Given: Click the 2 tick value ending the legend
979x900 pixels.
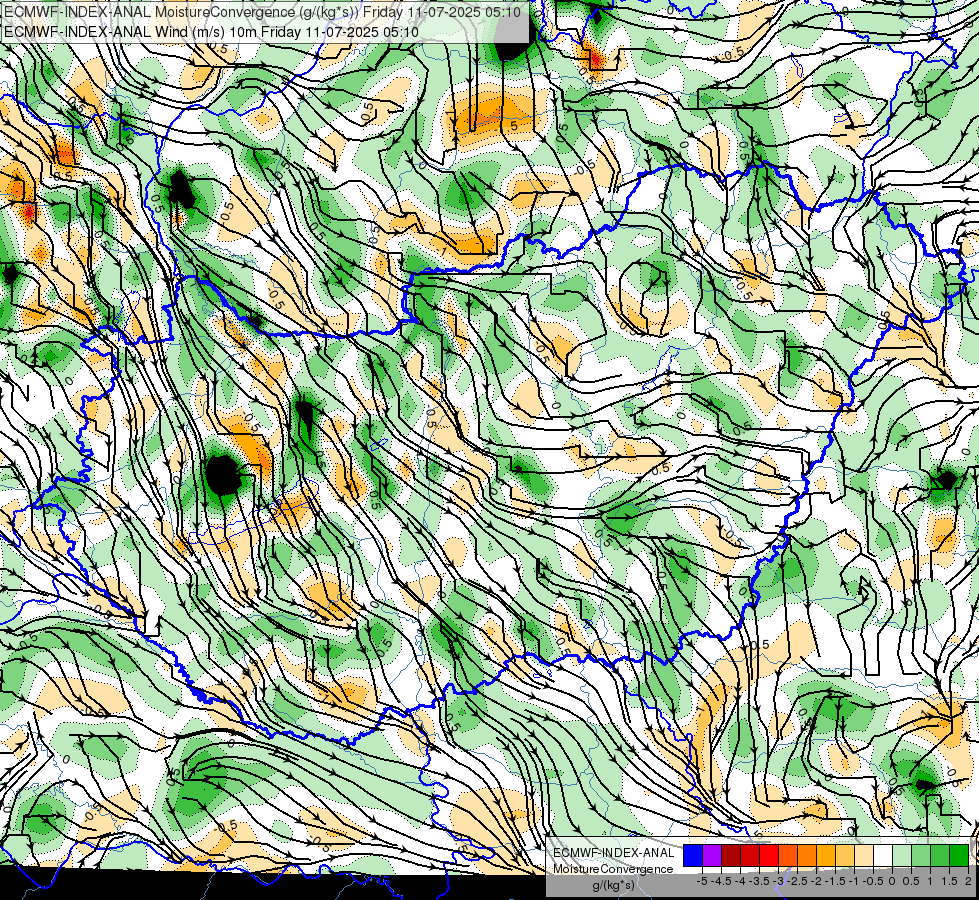Looking at the screenshot, I should click(968, 881).
